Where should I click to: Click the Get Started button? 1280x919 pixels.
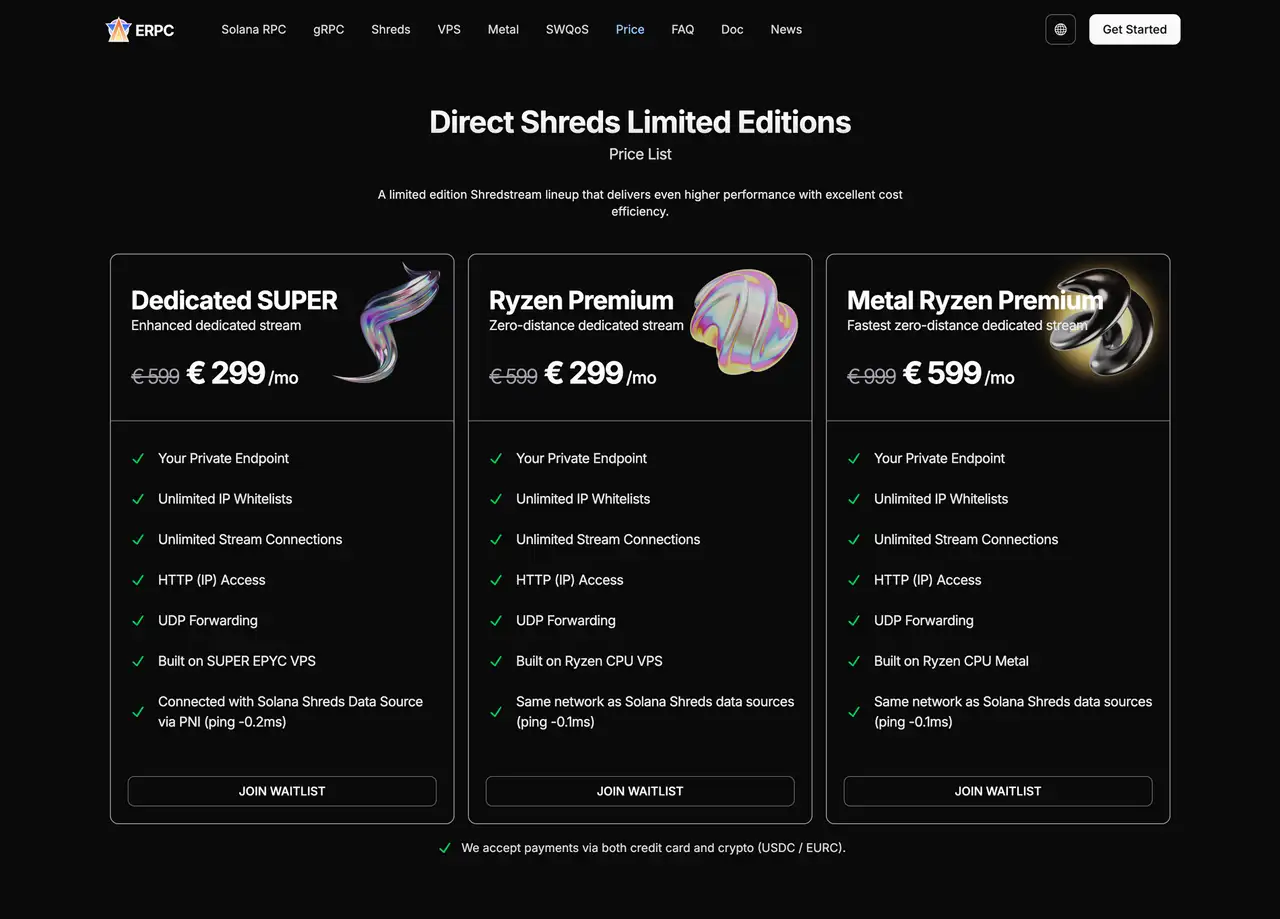click(1134, 29)
